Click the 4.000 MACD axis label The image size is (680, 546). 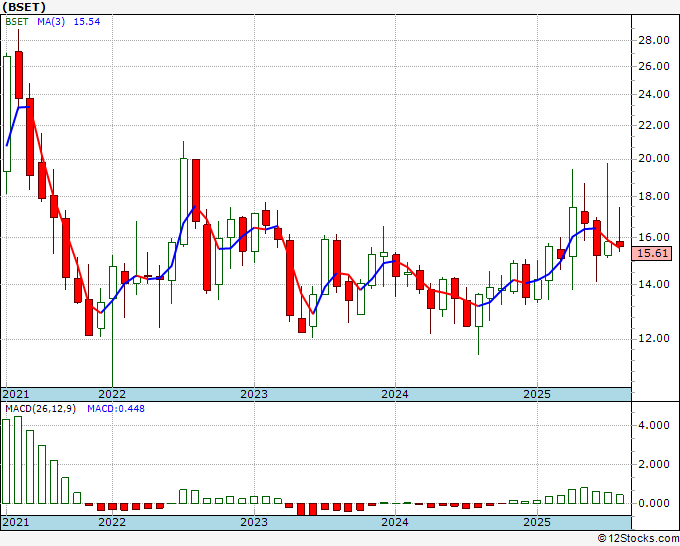point(654,425)
